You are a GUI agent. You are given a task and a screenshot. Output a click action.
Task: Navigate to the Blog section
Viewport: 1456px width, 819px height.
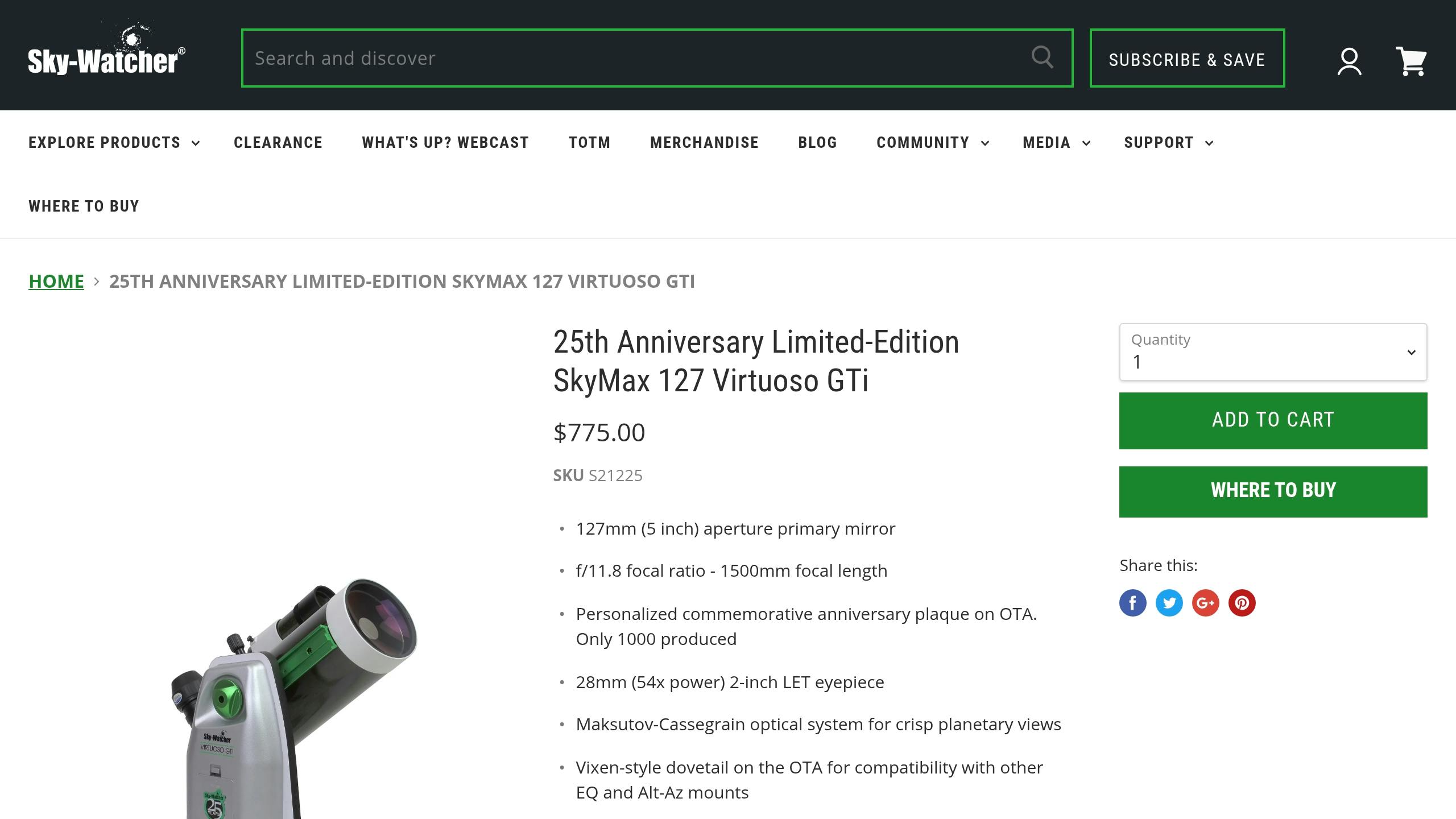pyautogui.click(x=817, y=143)
